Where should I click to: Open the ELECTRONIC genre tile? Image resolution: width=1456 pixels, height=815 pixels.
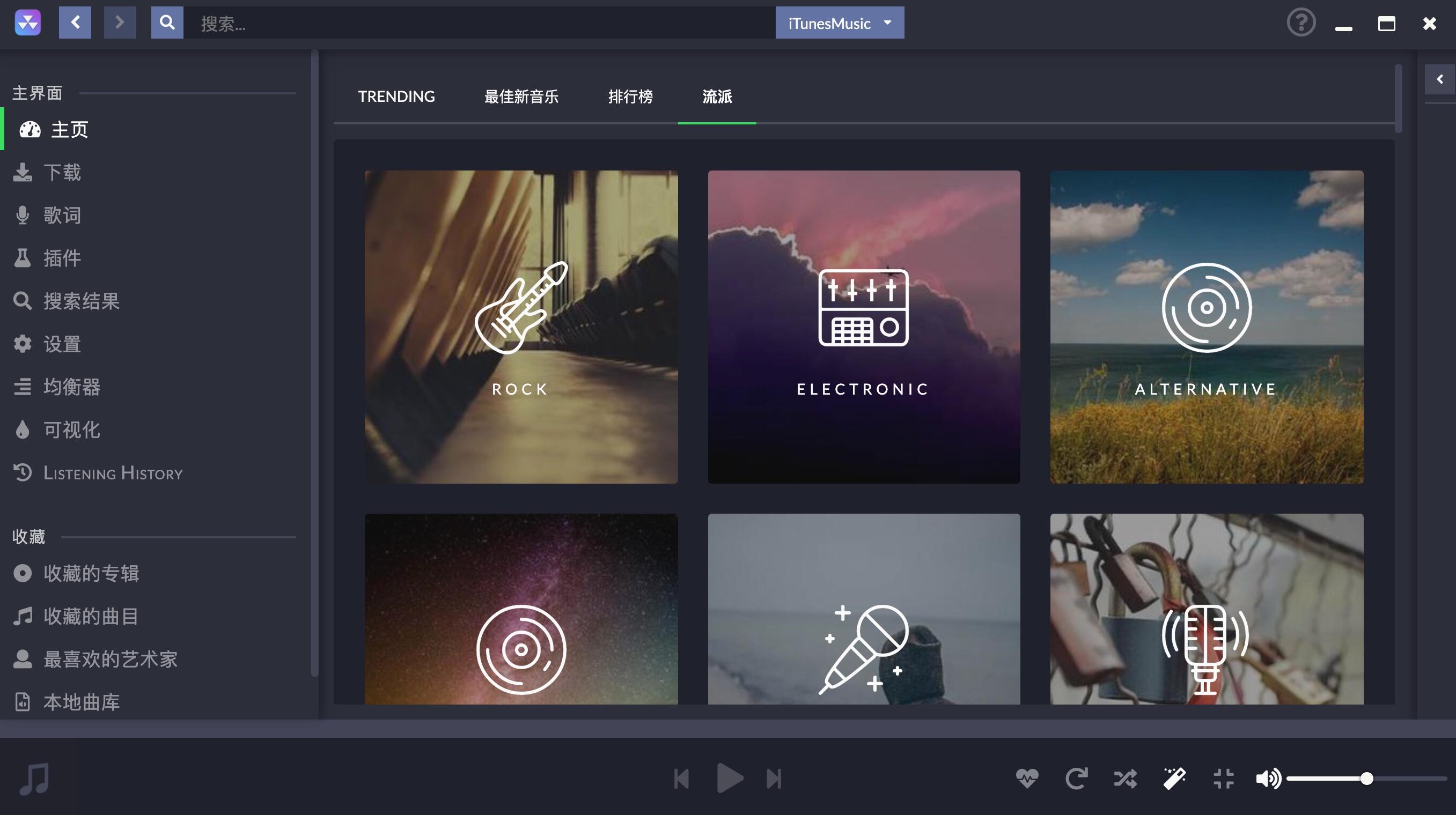pyautogui.click(x=864, y=327)
